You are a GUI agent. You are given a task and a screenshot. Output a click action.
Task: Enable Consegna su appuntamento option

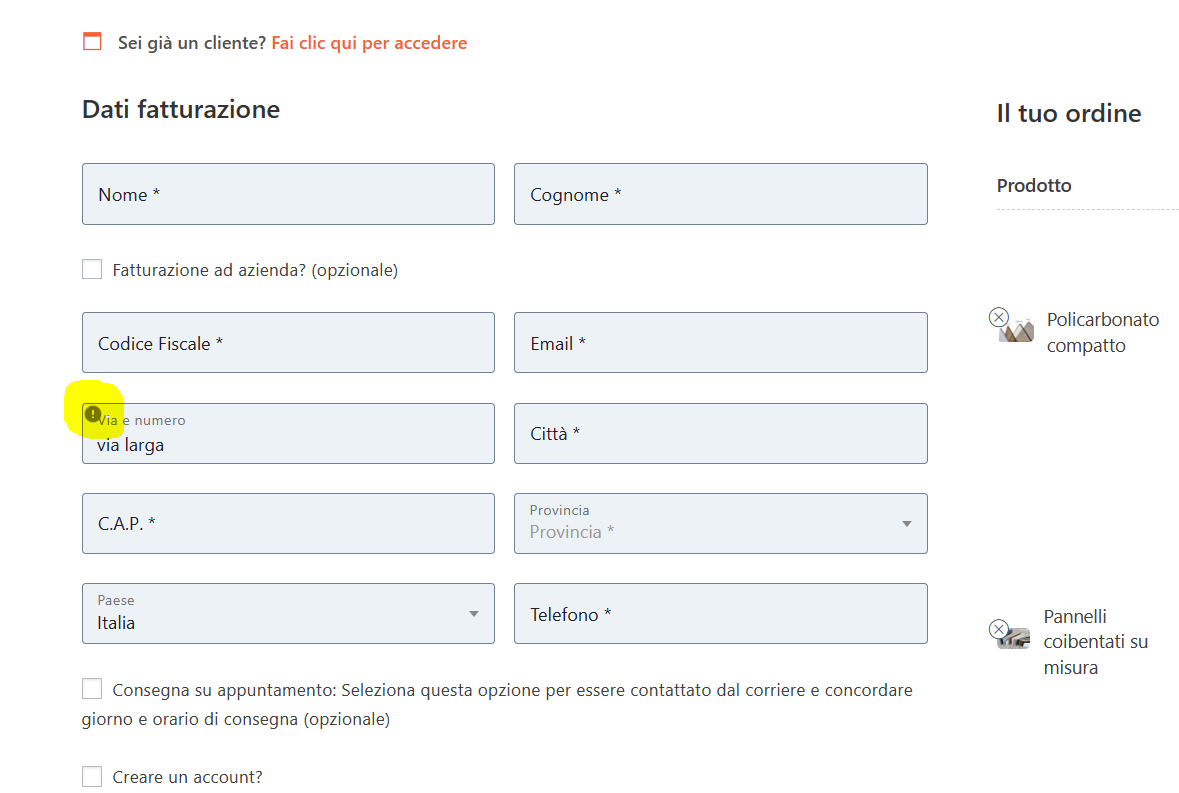click(92, 689)
